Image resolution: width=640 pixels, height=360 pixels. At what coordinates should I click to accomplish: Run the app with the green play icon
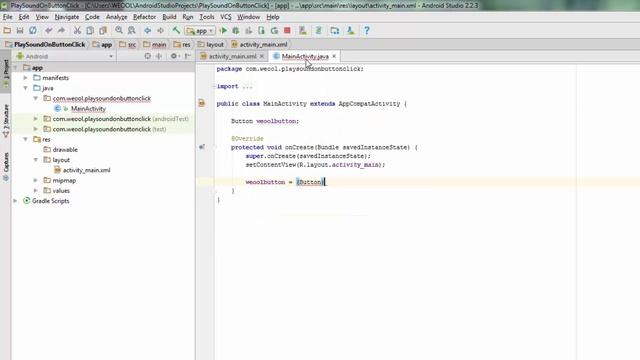pyautogui.click(x=223, y=31)
